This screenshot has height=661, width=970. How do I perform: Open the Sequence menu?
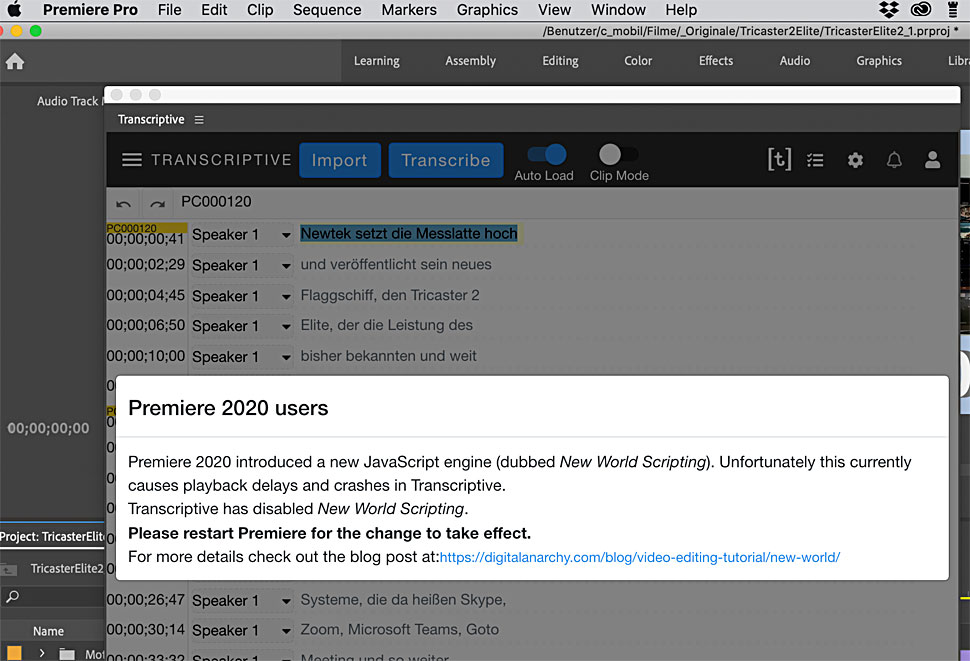pos(327,10)
